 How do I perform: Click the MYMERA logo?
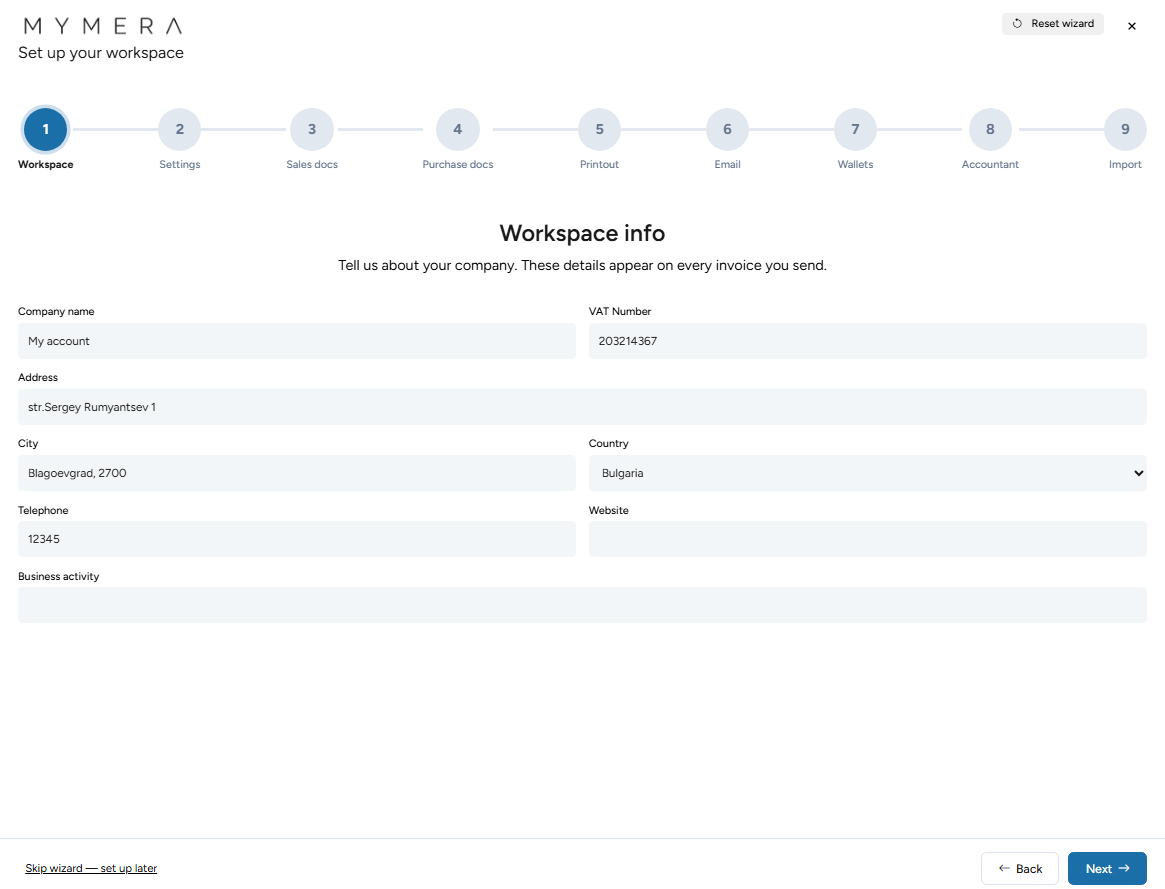pyautogui.click(x=103, y=26)
